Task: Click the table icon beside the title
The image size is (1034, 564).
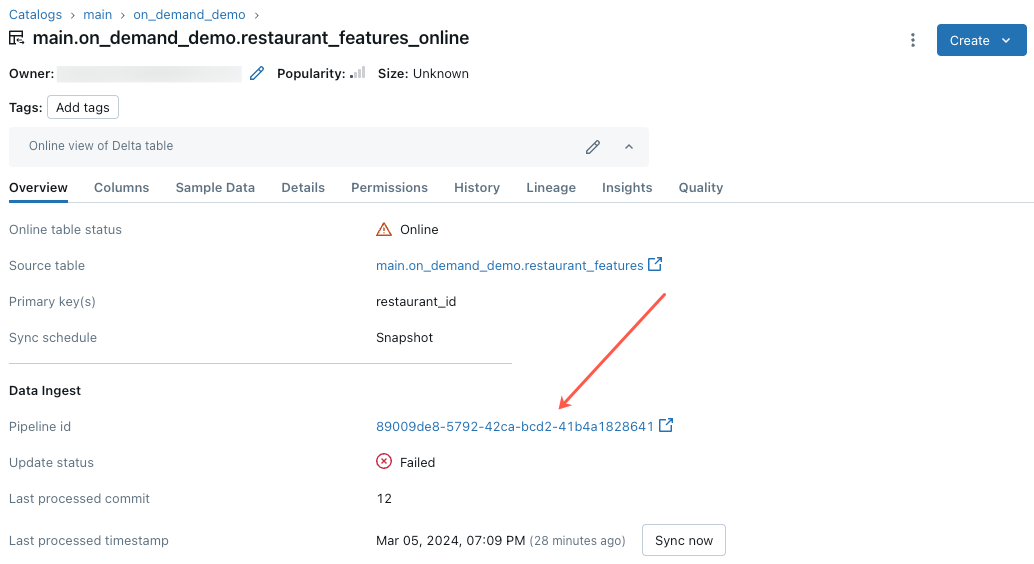Action: 17,38
